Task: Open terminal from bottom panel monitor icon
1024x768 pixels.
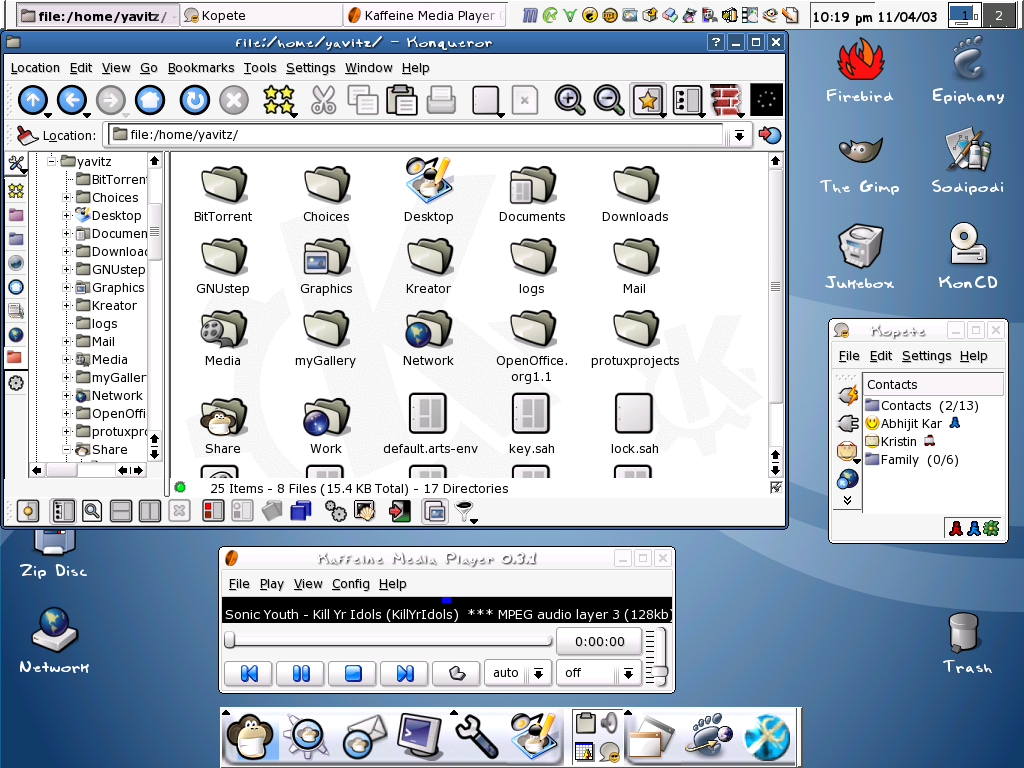Action: pos(421,737)
